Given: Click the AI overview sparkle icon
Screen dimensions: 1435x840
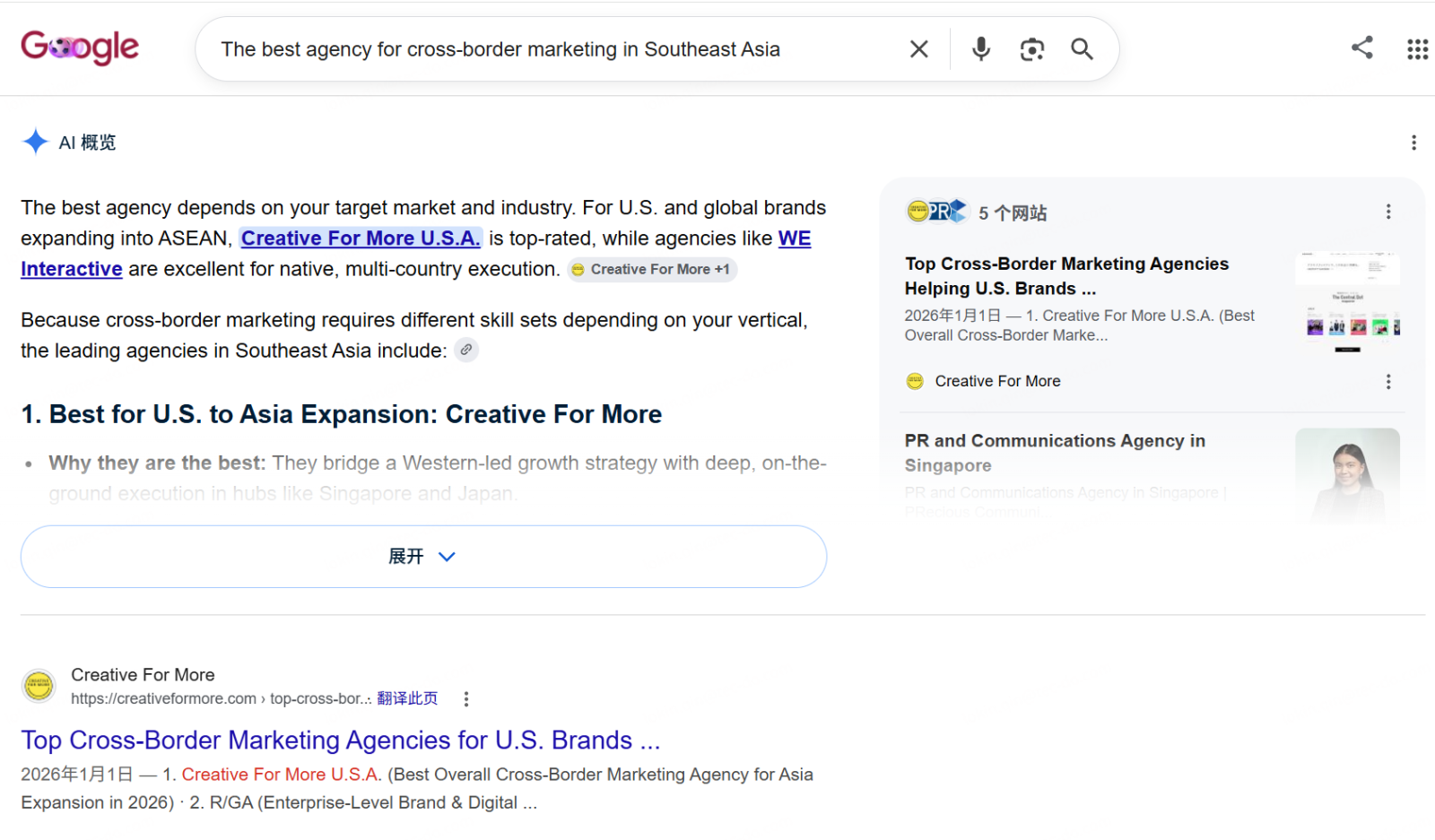Looking at the screenshot, I should [35, 142].
